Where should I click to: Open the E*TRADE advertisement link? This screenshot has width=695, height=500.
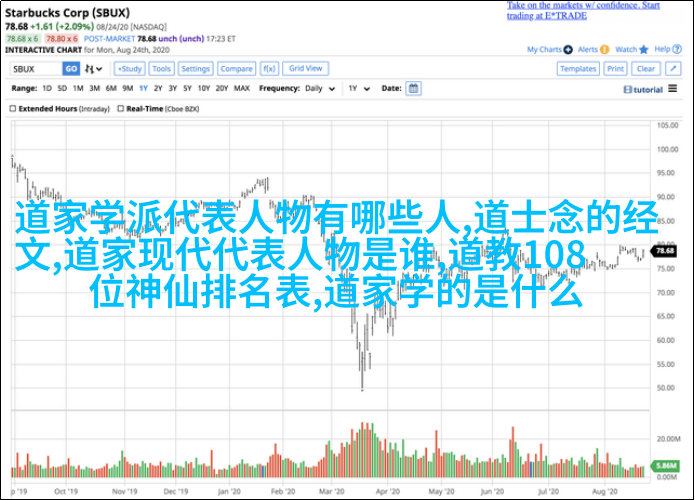point(583,11)
